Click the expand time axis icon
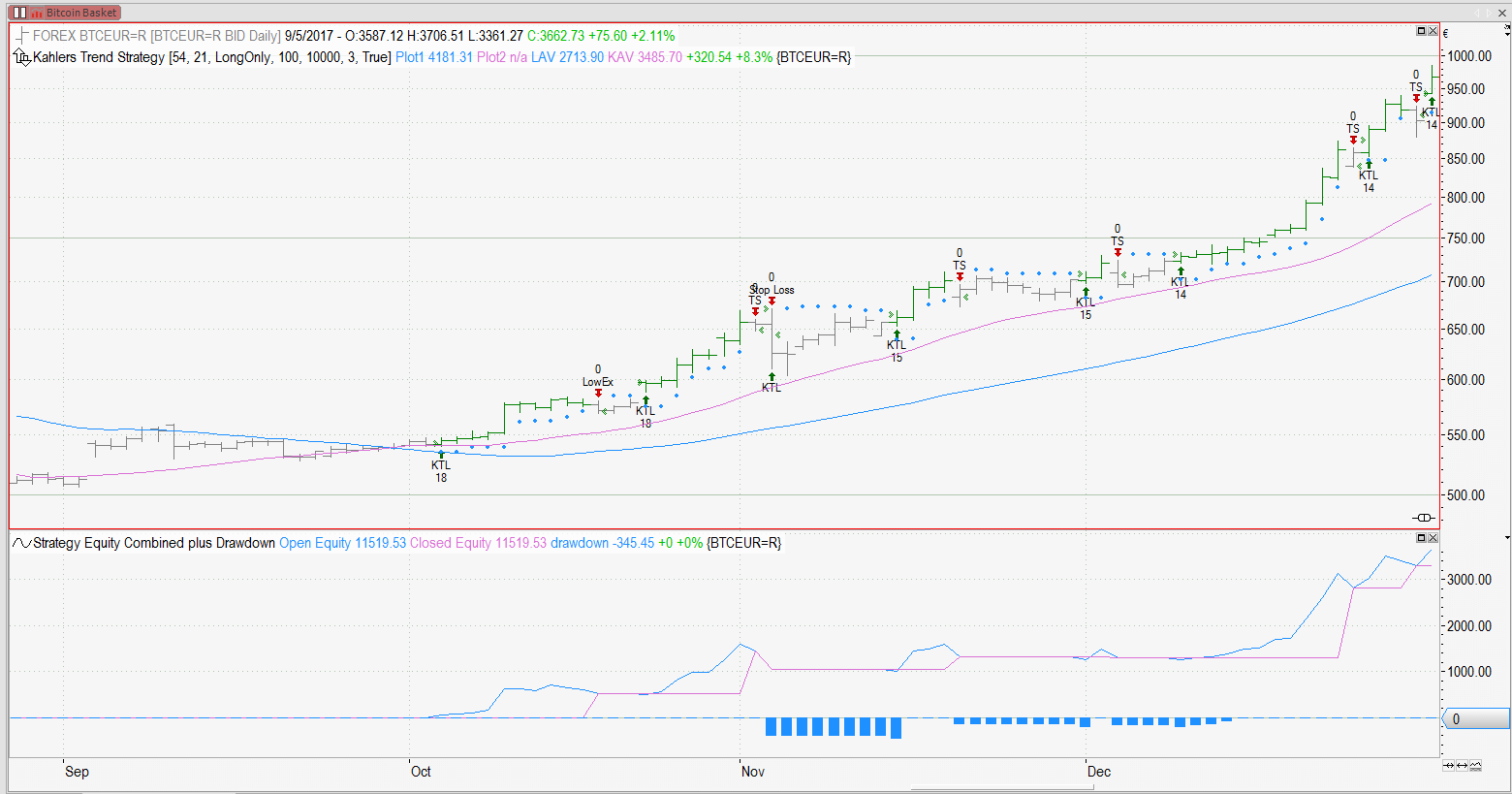The image size is (1512, 794). pos(1462,766)
